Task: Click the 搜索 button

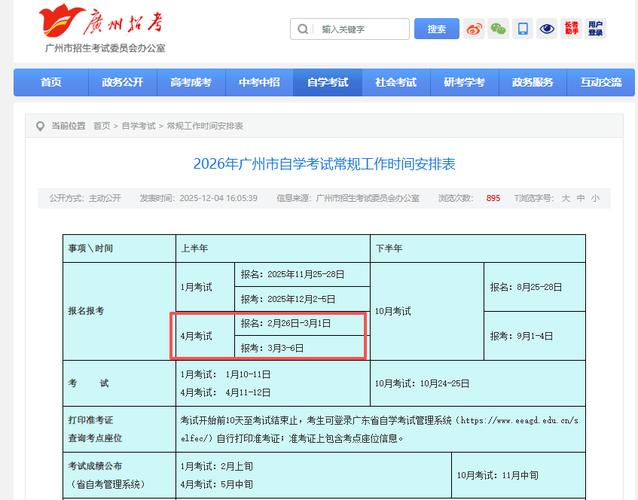Action: (x=437, y=29)
